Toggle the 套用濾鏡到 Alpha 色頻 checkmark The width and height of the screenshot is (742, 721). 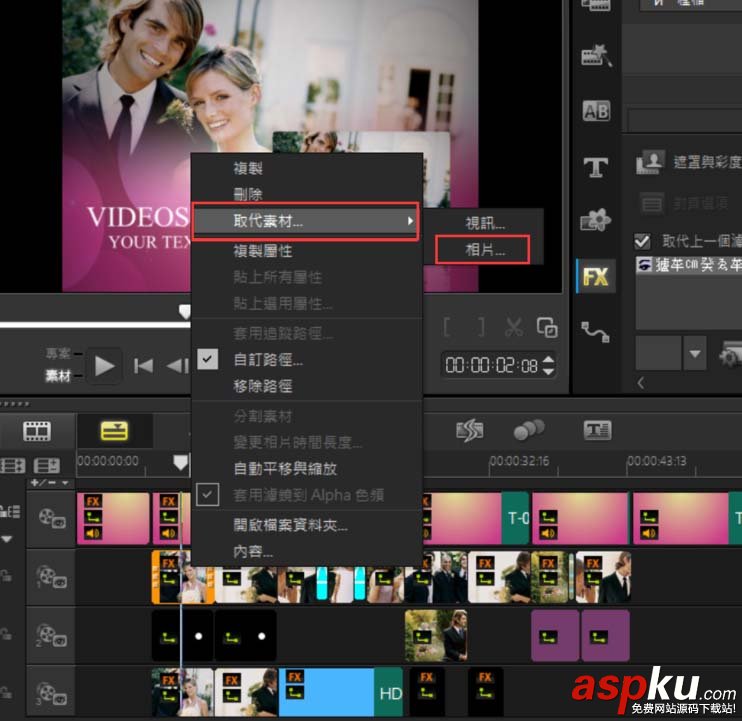(x=207, y=495)
